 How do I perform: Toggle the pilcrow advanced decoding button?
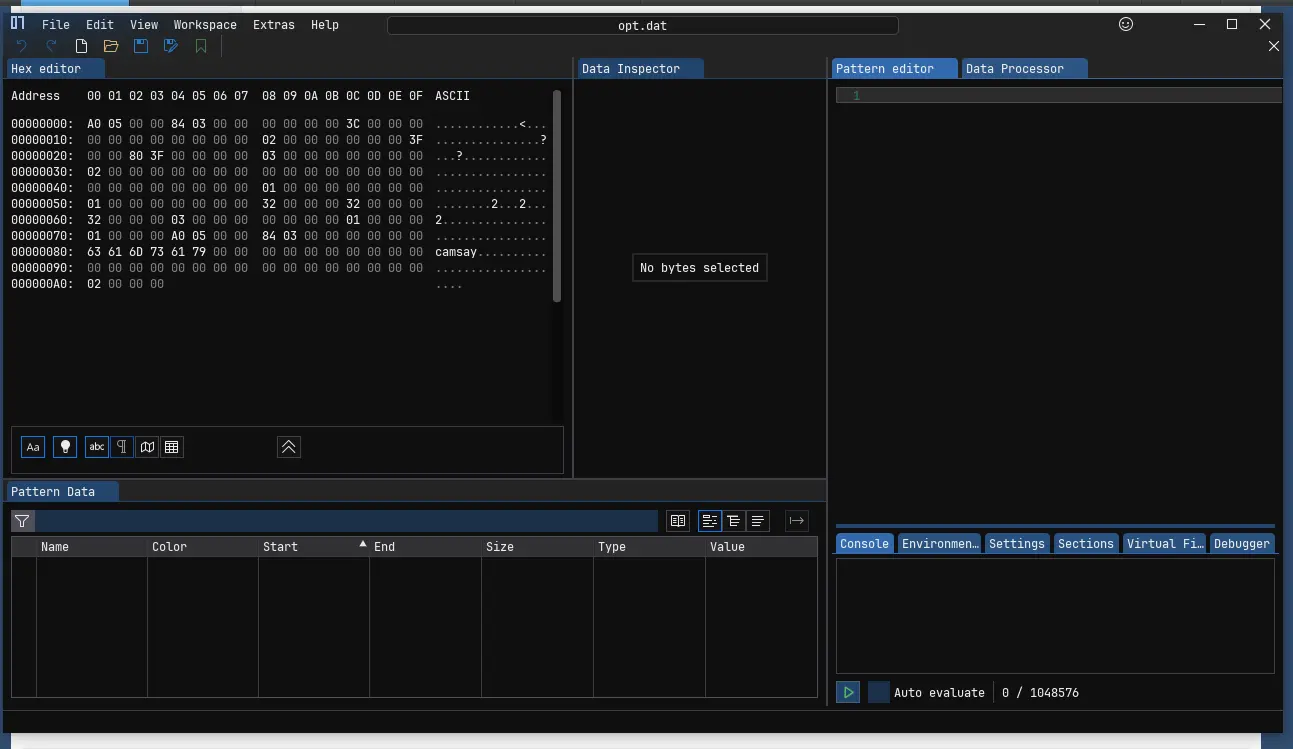[x=122, y=447]
